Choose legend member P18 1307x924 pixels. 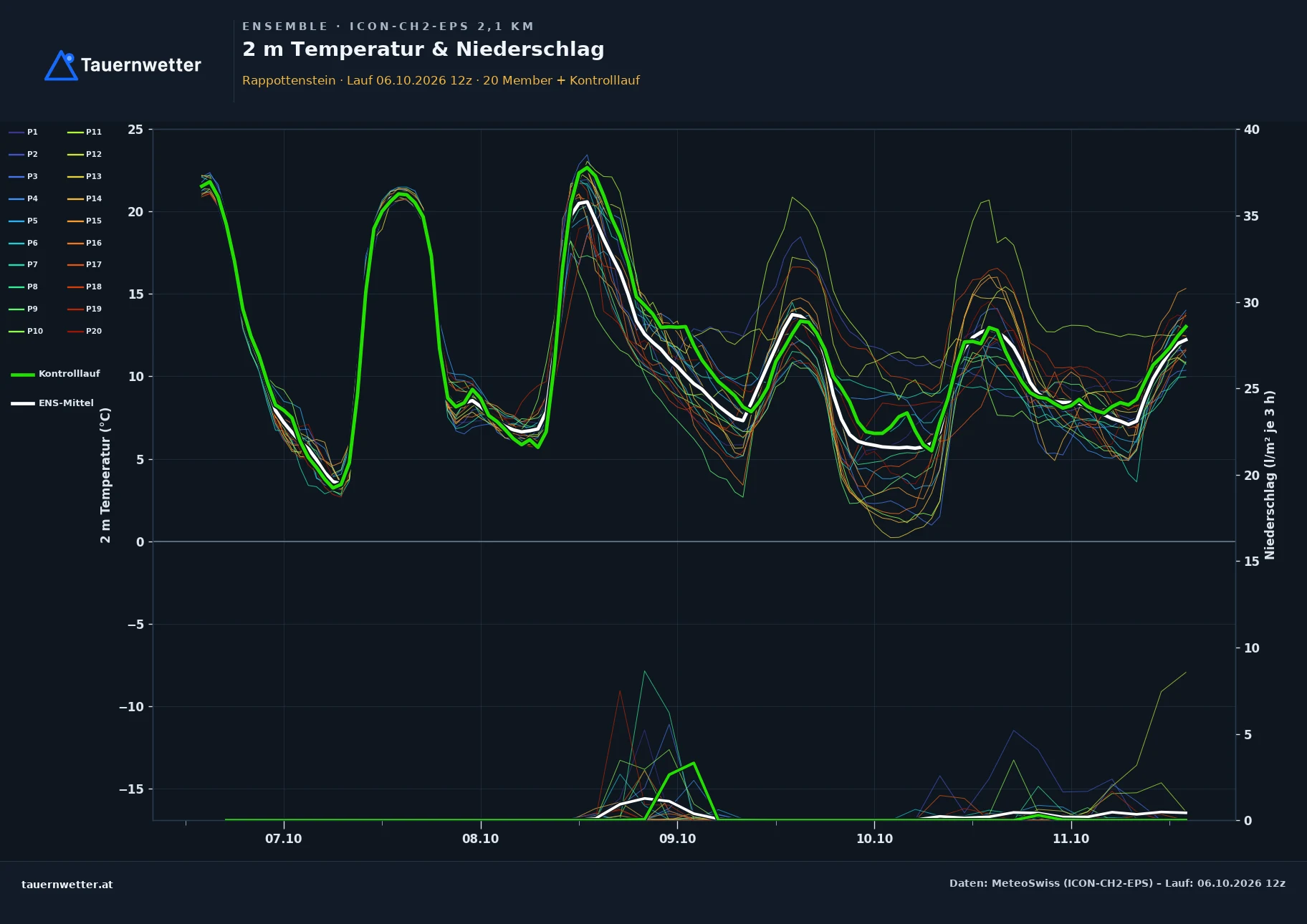pos(85,287)
